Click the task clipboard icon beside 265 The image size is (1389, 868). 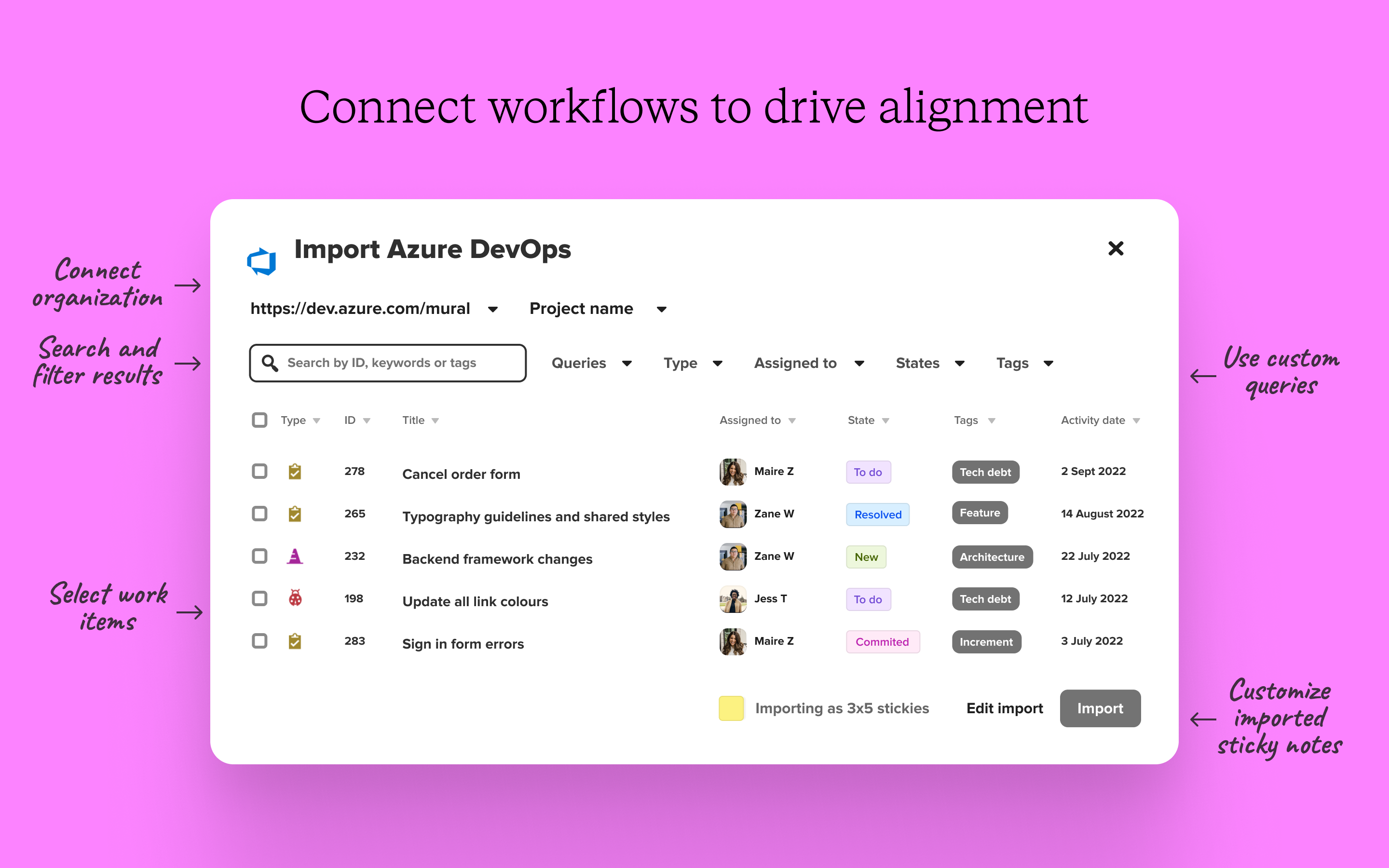pos(295,514)
